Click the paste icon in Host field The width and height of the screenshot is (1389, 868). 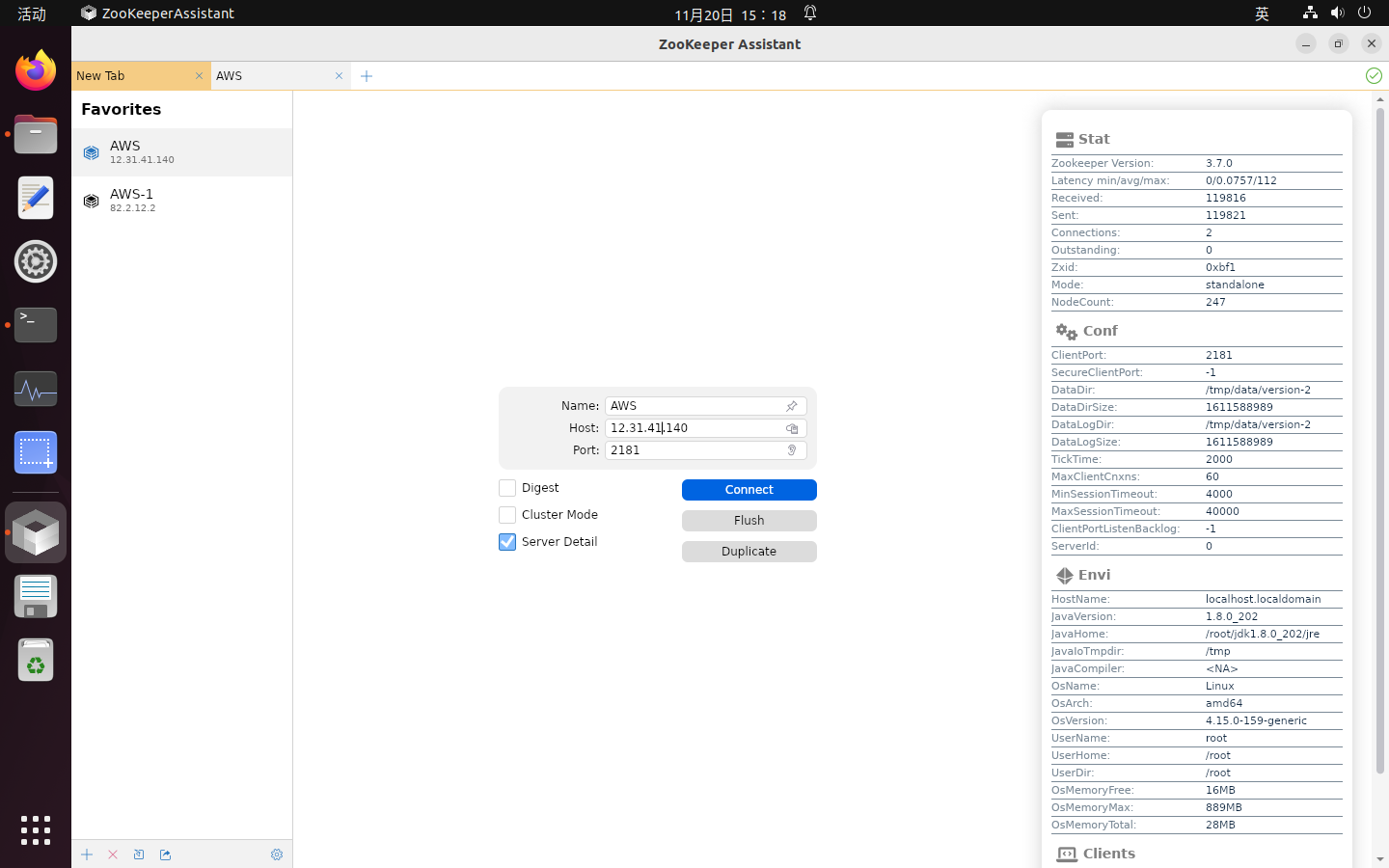click(792, 428)
